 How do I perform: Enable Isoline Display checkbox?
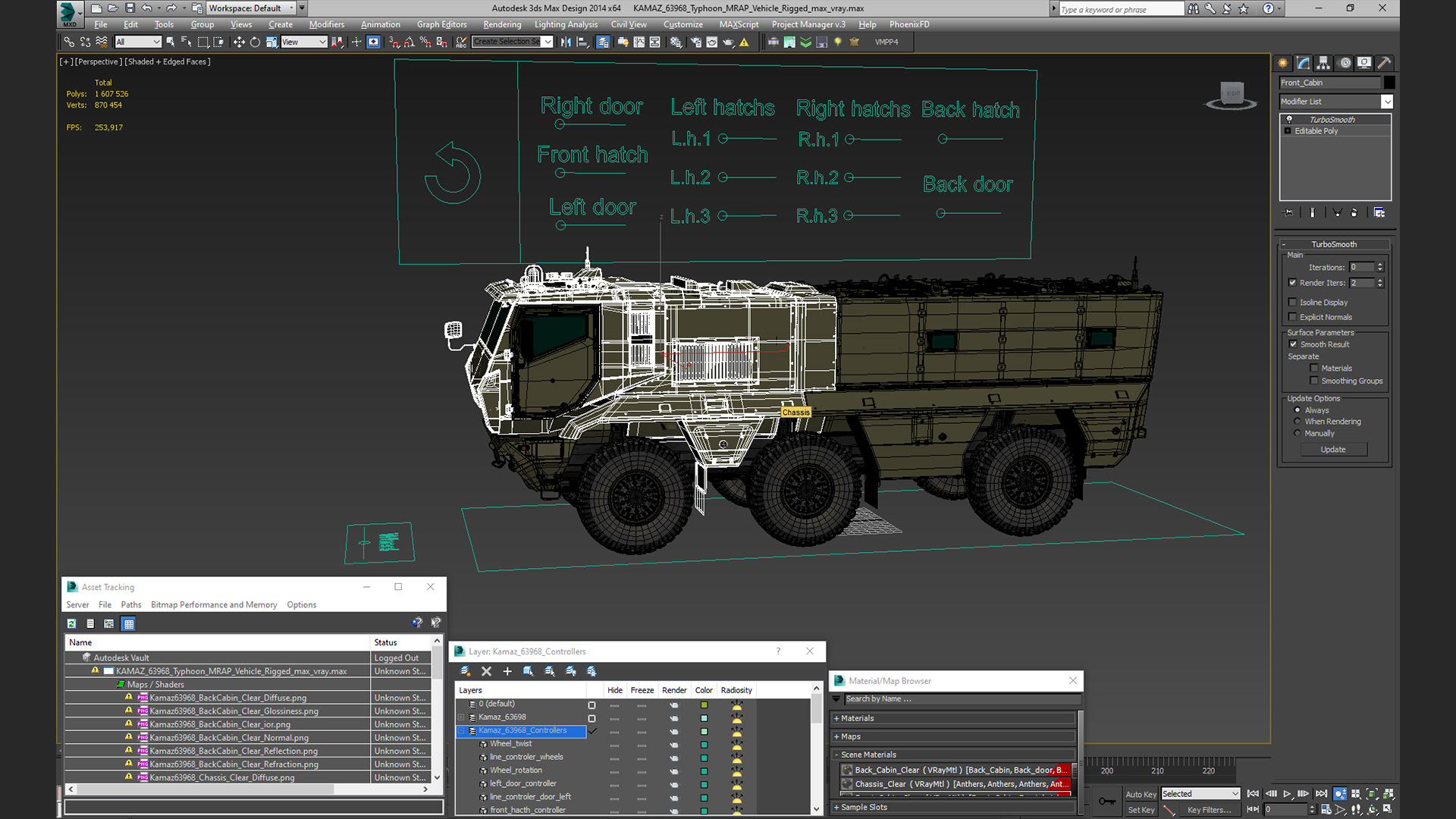tap(1293, 303)
